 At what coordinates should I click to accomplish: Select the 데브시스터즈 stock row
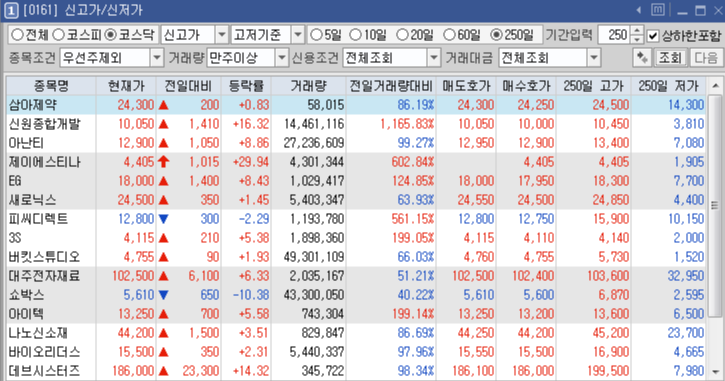click(x=356, y=370)
